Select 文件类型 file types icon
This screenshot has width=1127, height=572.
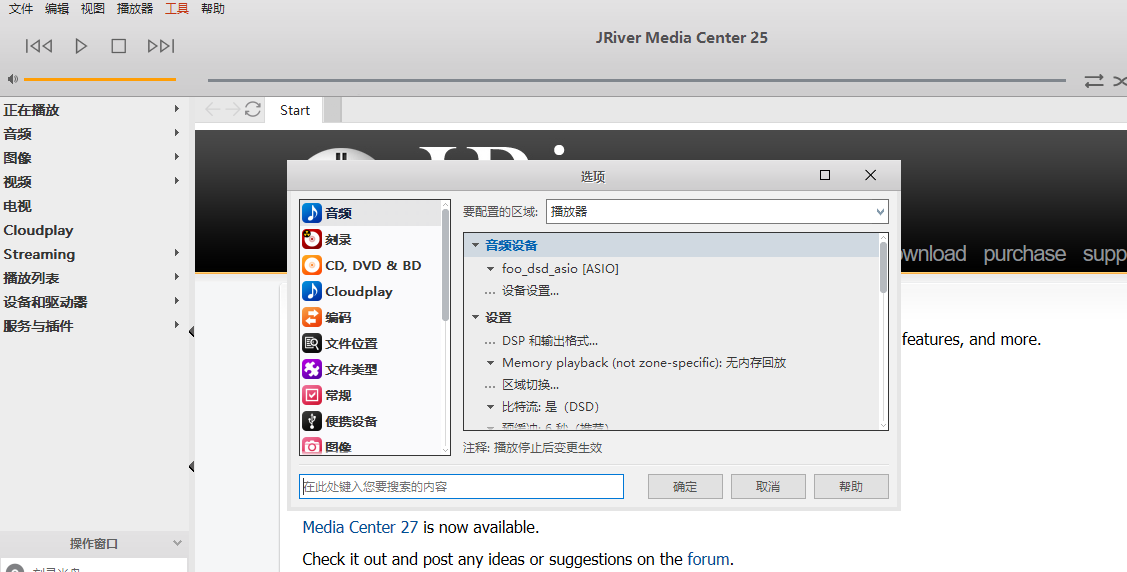pyautogui.click(x=312, y=369)
